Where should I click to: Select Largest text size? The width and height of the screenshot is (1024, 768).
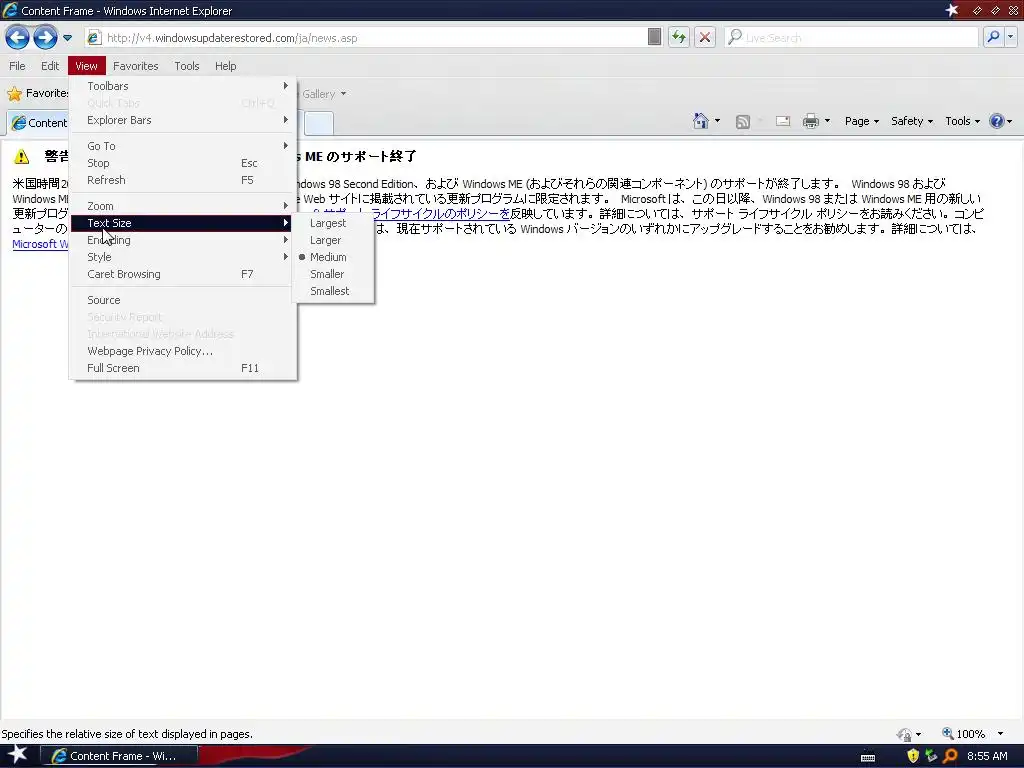333,223
